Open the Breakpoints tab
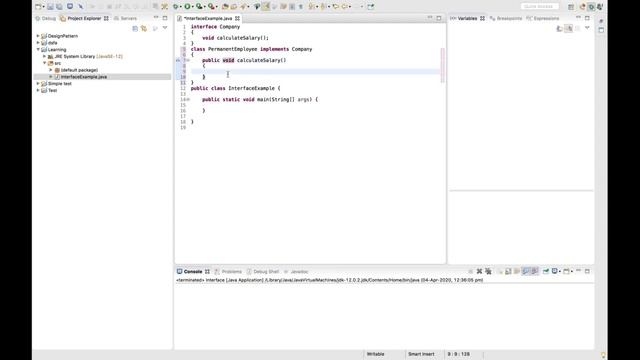The image size is (640, 360). tap(506, 18)
